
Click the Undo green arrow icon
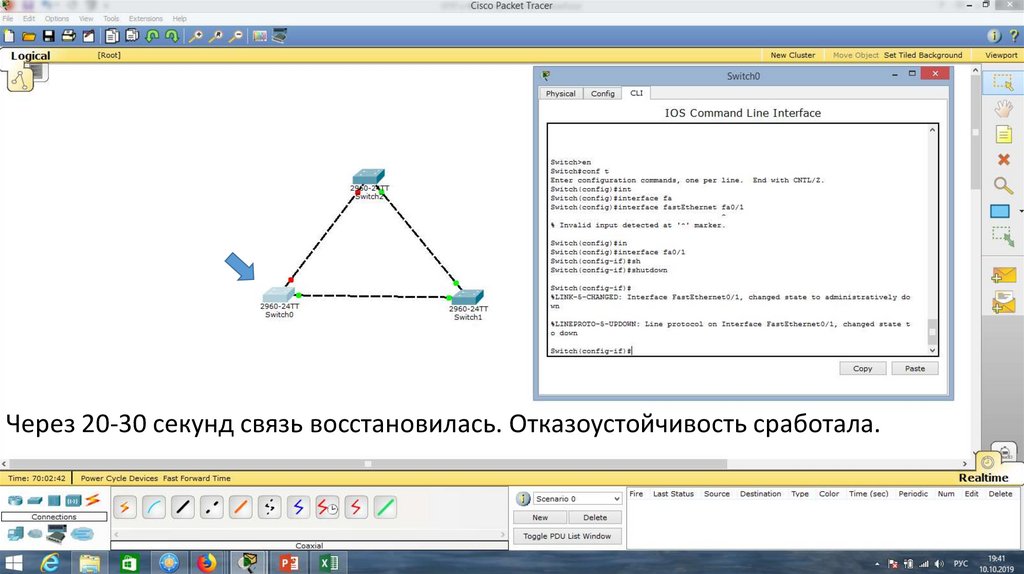[x=152, y=36]
